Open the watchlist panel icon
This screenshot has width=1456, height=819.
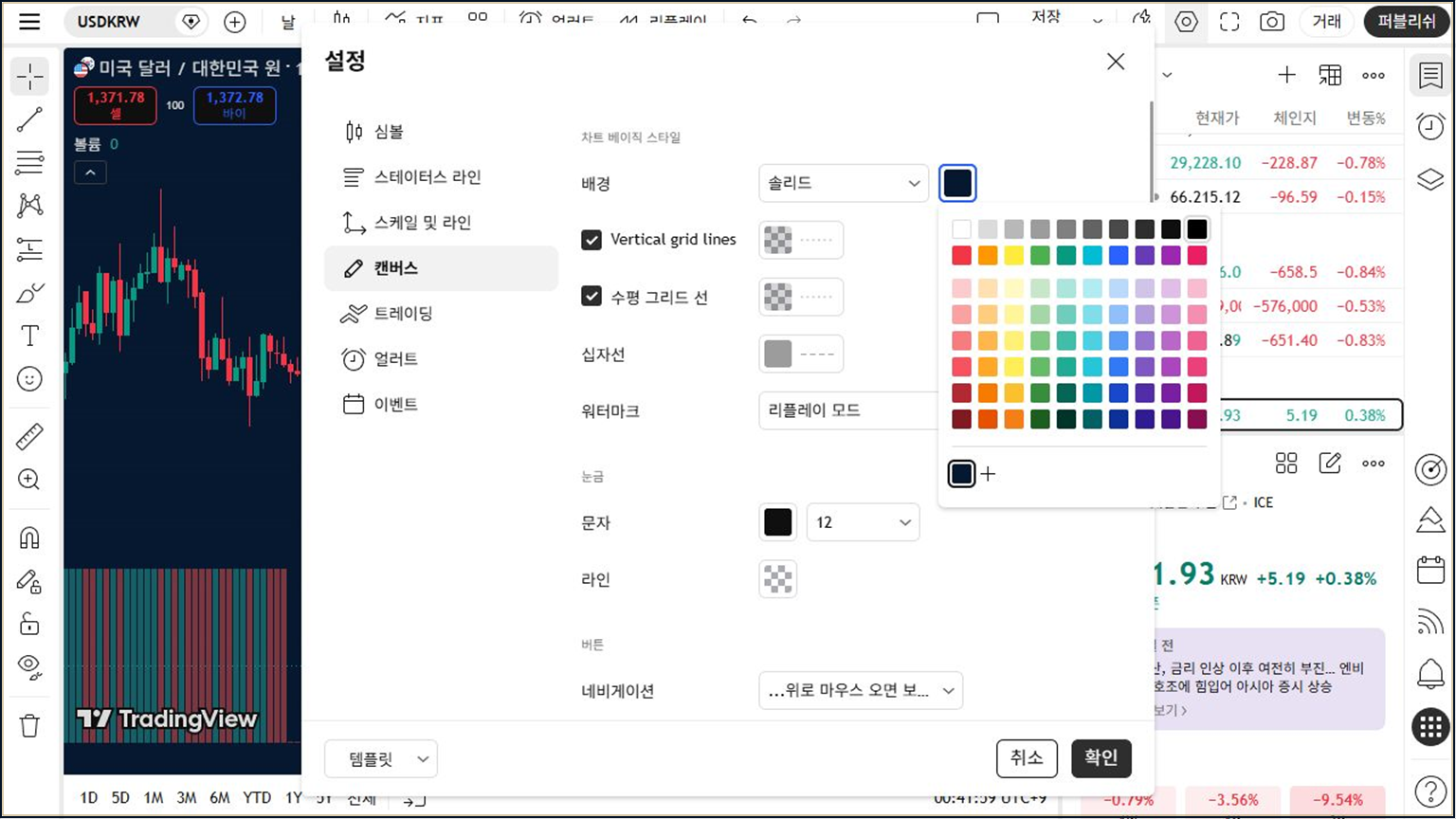coord(1430,76)
